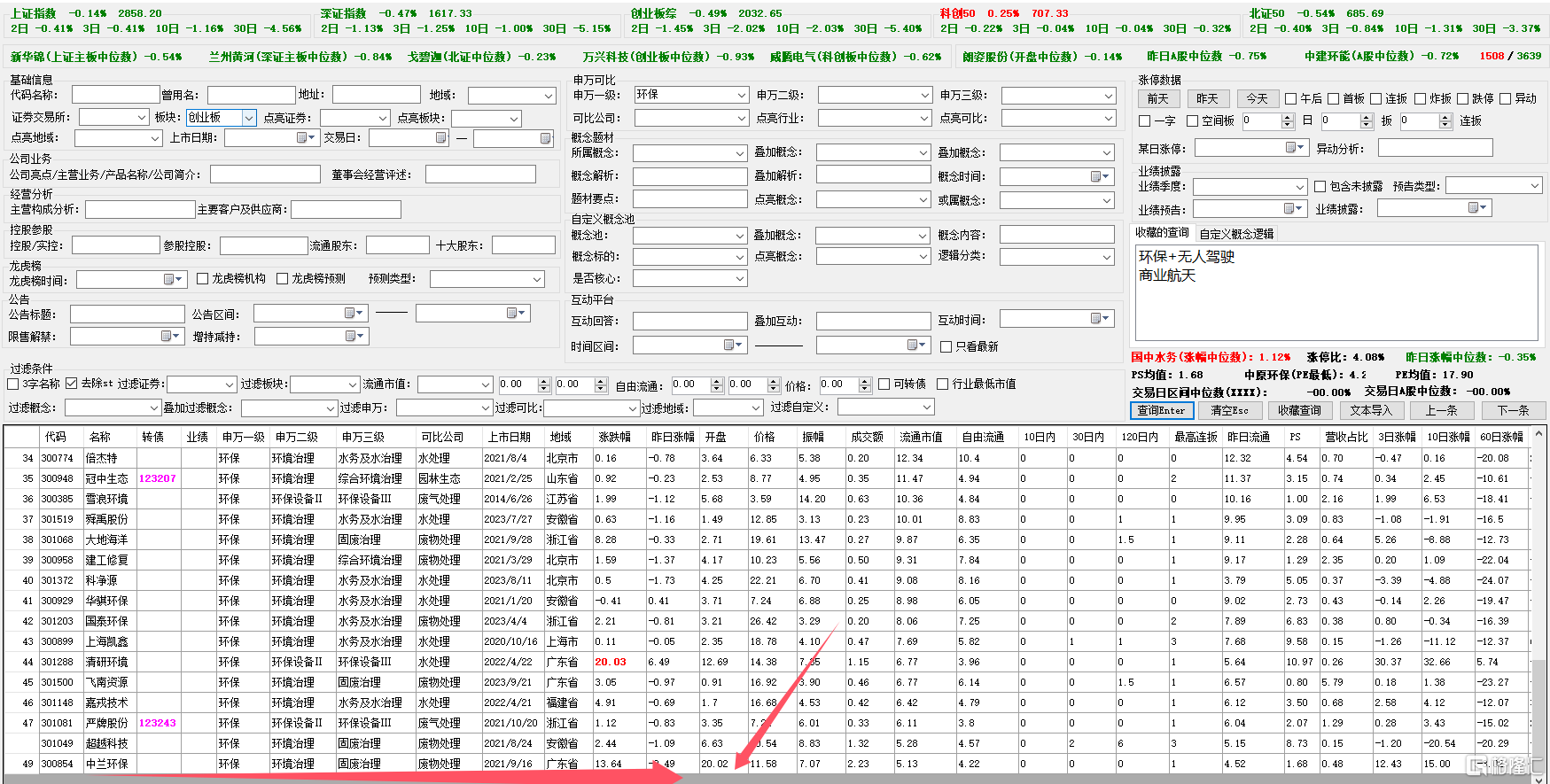This screenshot has width=1550, height=784.
Task: Open the 公告区间 end date calendar picker
Action: pyautogui.click(x=516, y=313)
